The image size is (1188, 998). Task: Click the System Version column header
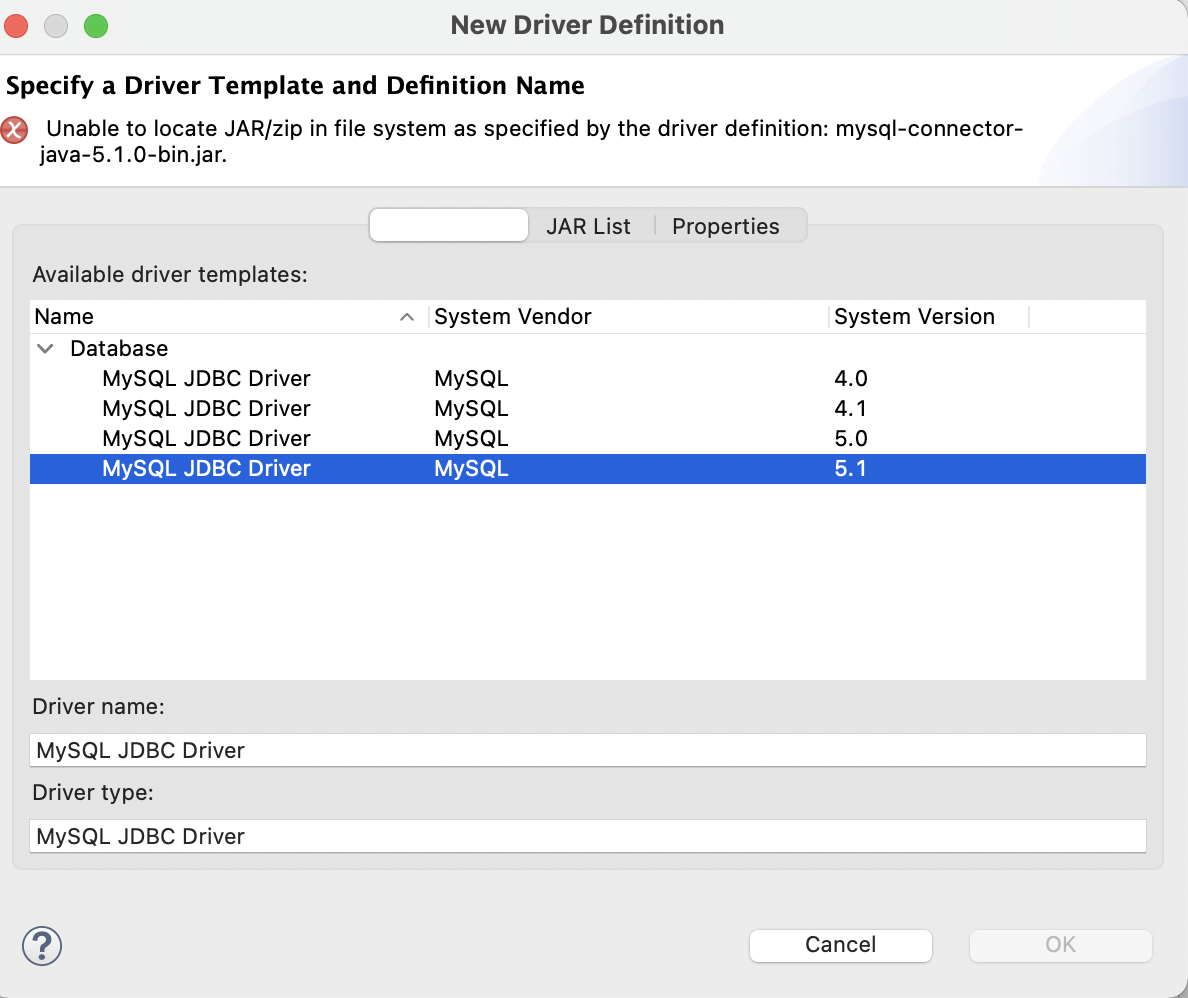pyautogui.click(x=929, y=317)
